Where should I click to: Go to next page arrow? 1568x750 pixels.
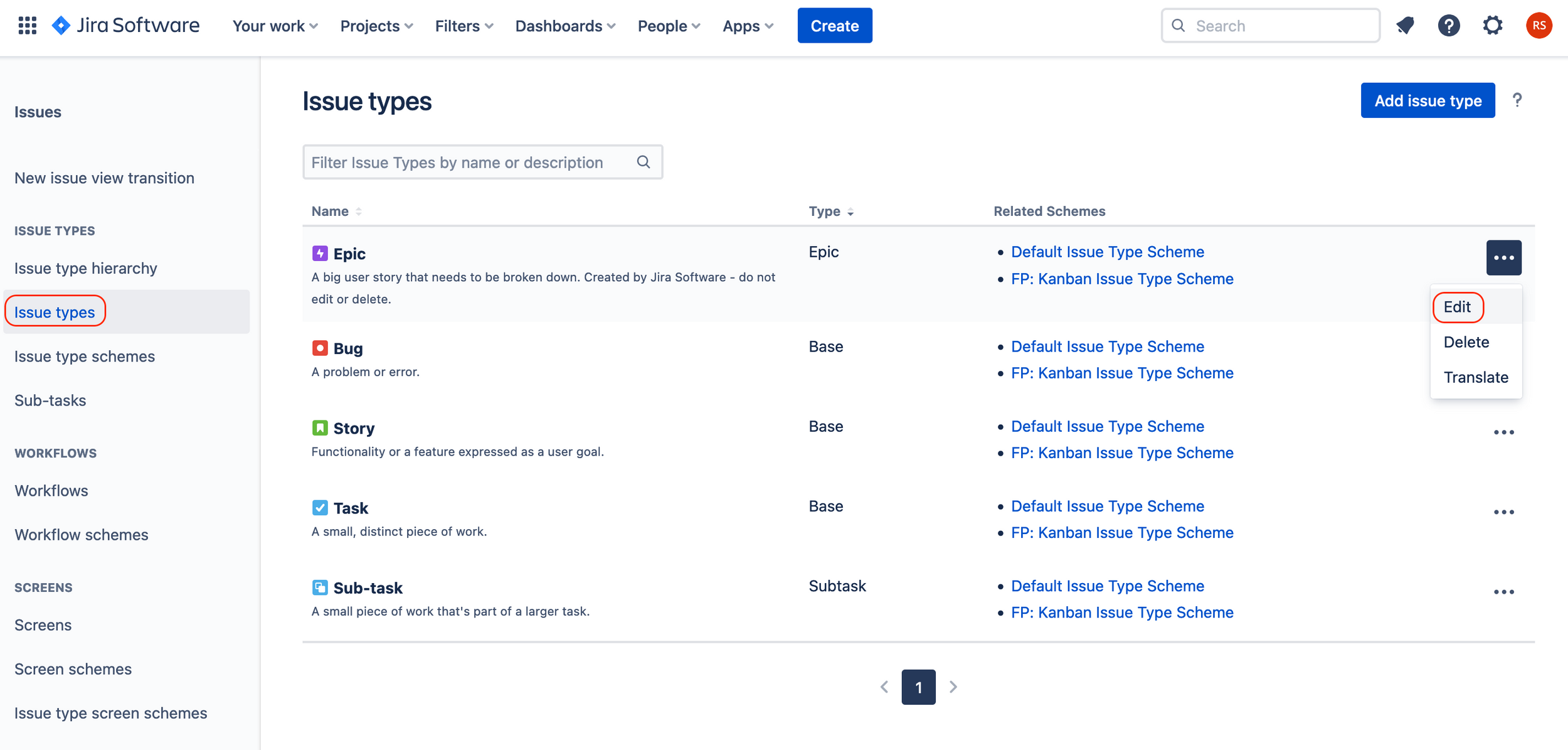coord(953,687)
